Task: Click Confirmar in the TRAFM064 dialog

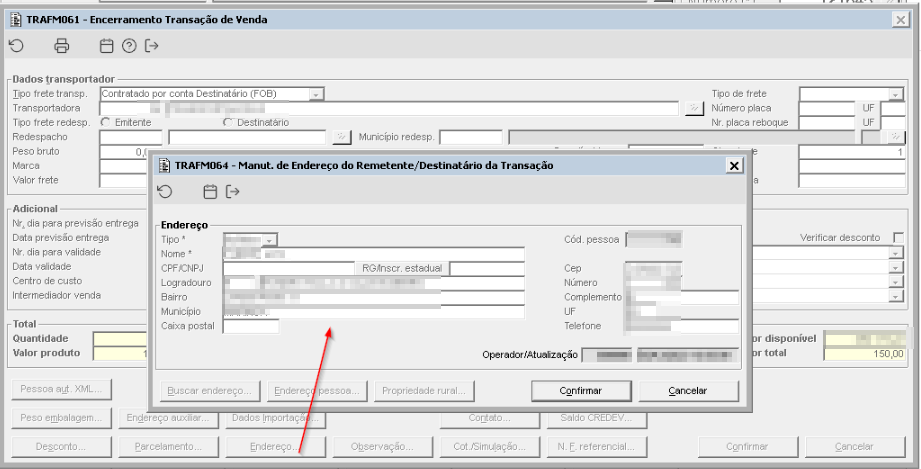Action: pos(581,391)
